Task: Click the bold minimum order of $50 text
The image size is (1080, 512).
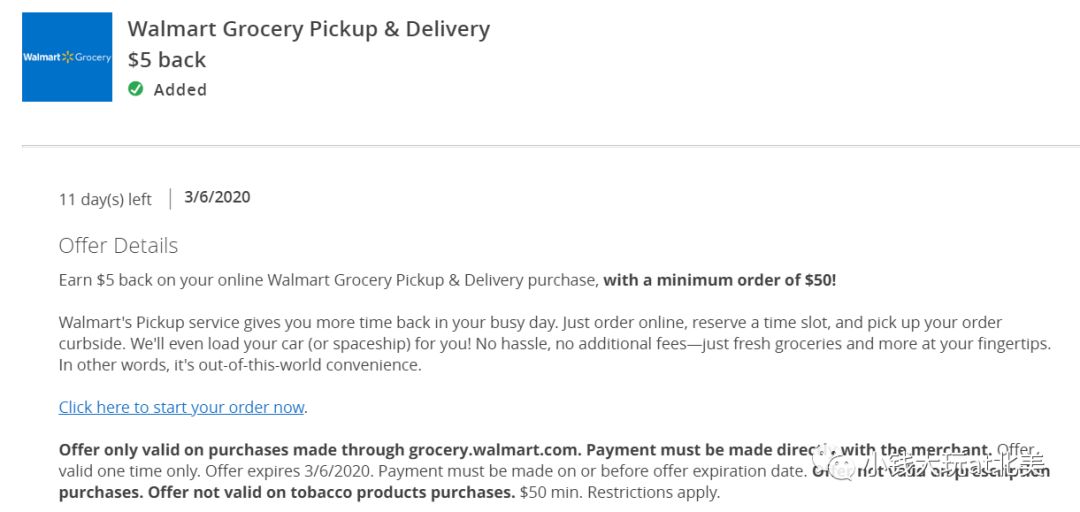Action: point(720,280)
